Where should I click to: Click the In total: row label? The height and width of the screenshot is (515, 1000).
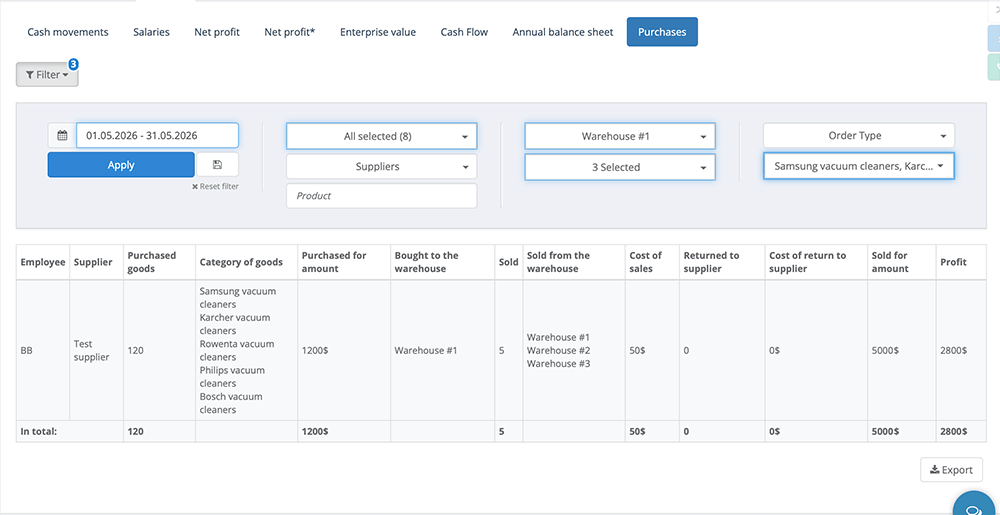(x=39, y=432)
